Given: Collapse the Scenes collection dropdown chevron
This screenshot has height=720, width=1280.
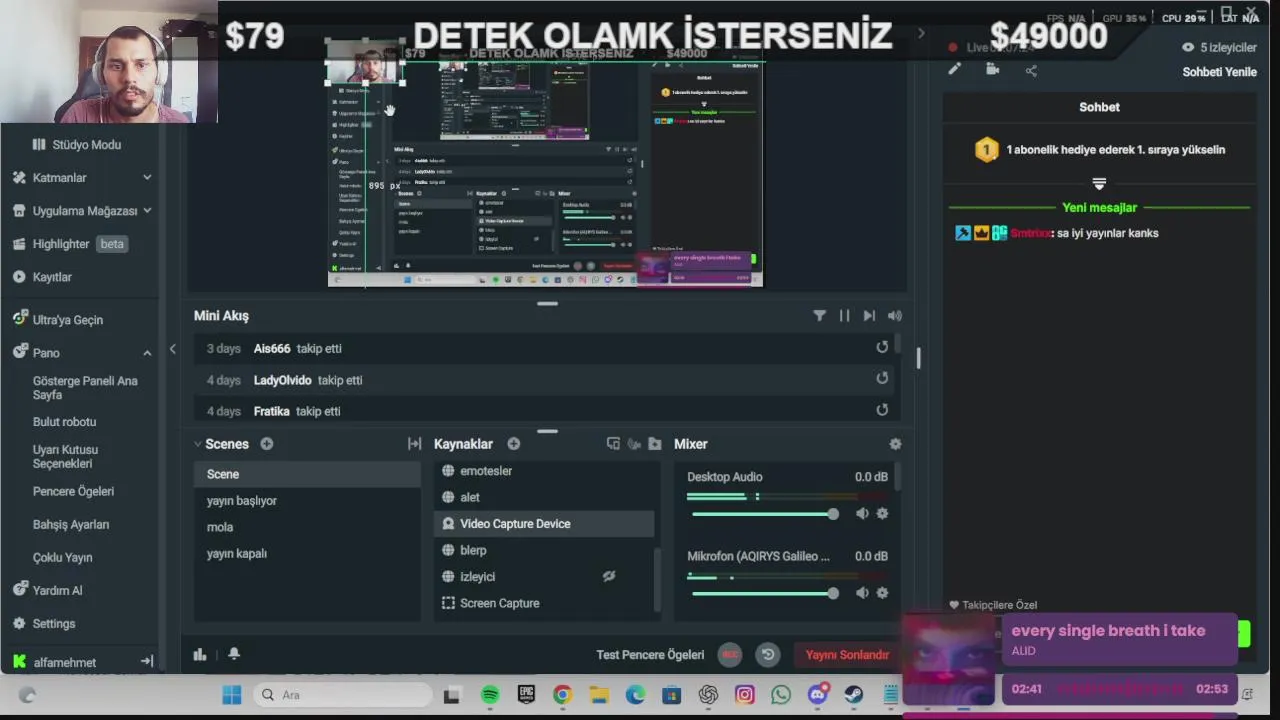Looking at the screenshot, I should point(197,444).
